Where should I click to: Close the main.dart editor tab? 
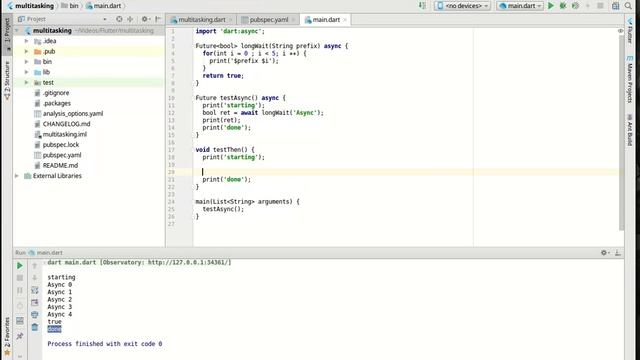click(345, 20)
